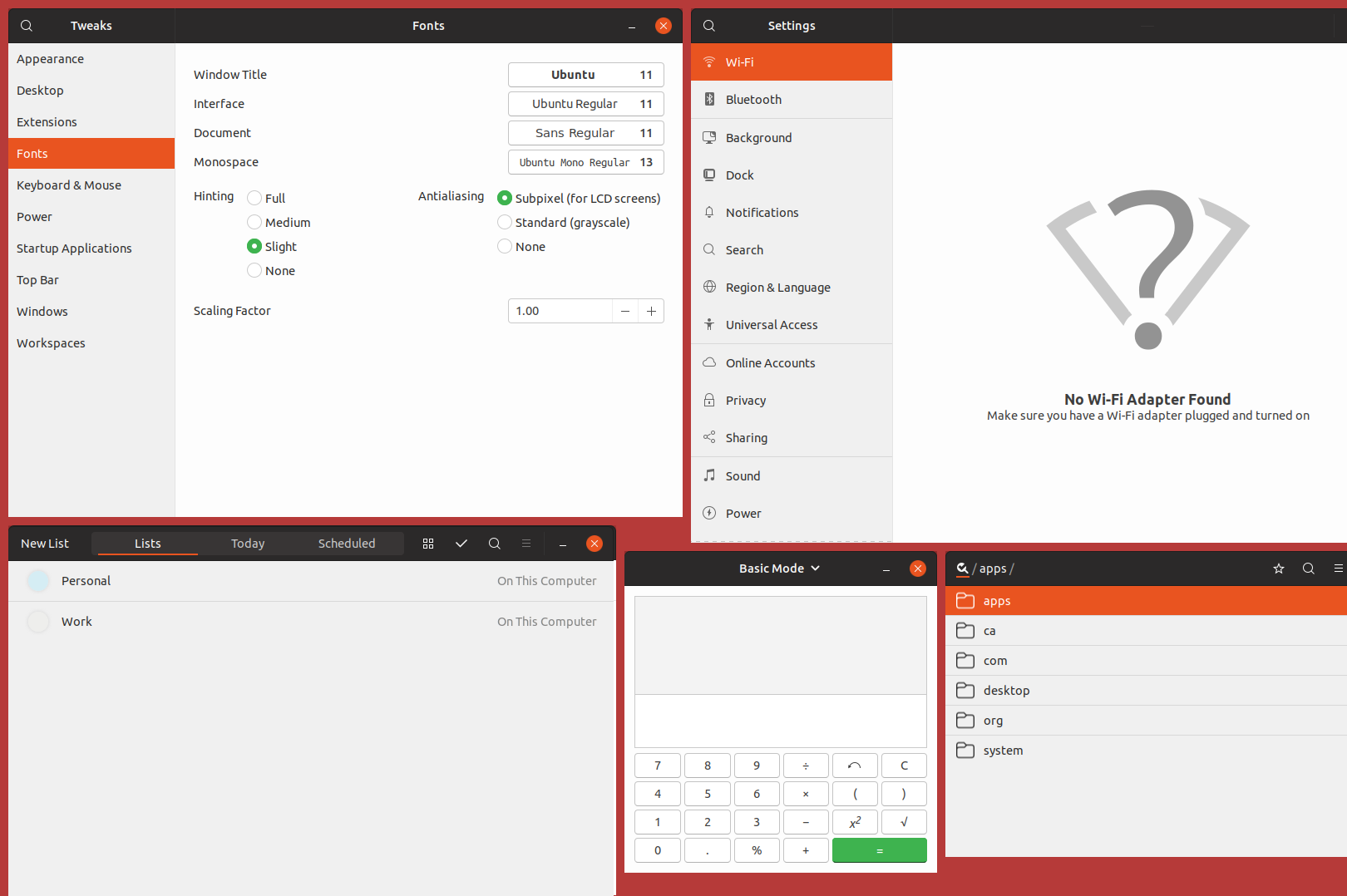The image size is (1347, 896).
Task: Click the Privacy lock icon in Settings
Action: click(x=709, y=401)
